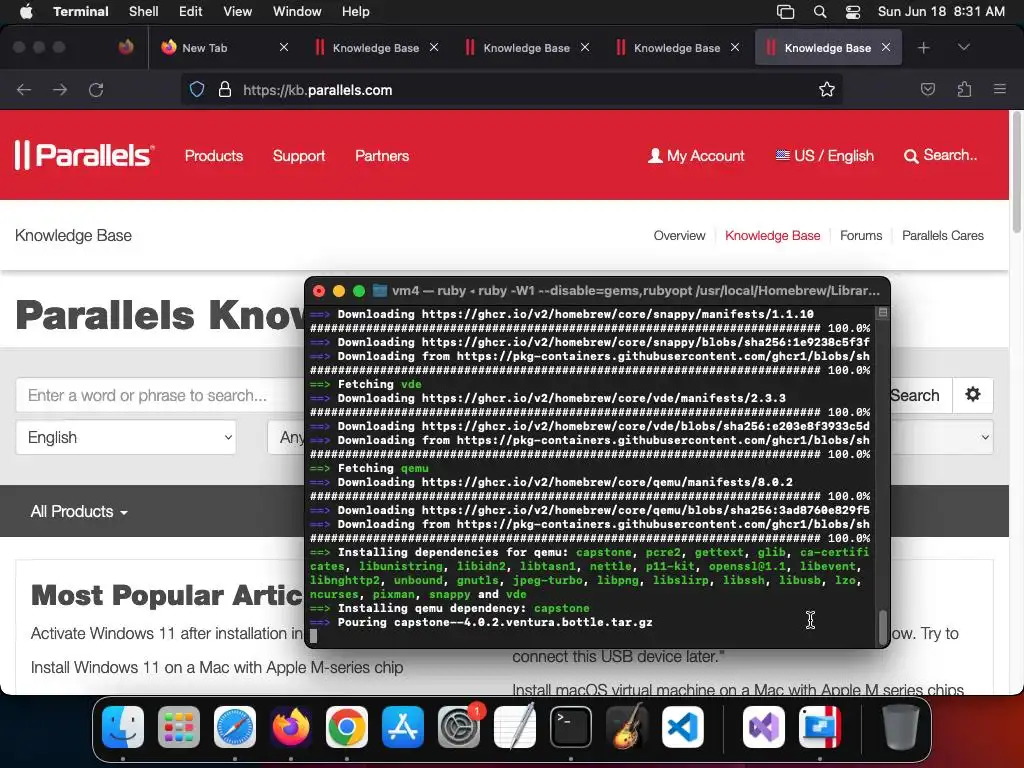
Task: Click the Stage Manager icon in menu bar
Action: tap(786, 12)
